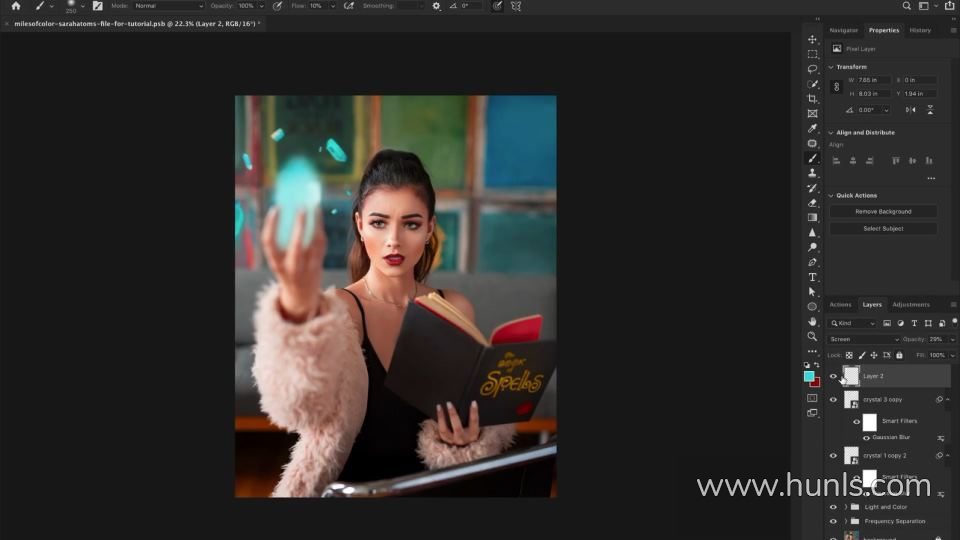Select the Crop tool
The image size is (960, 540).
point(812,99)
